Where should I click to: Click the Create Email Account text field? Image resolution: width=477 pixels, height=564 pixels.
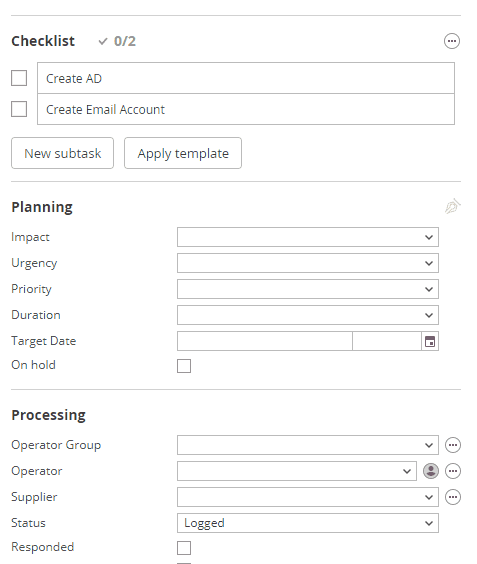(x=246, y=109)
